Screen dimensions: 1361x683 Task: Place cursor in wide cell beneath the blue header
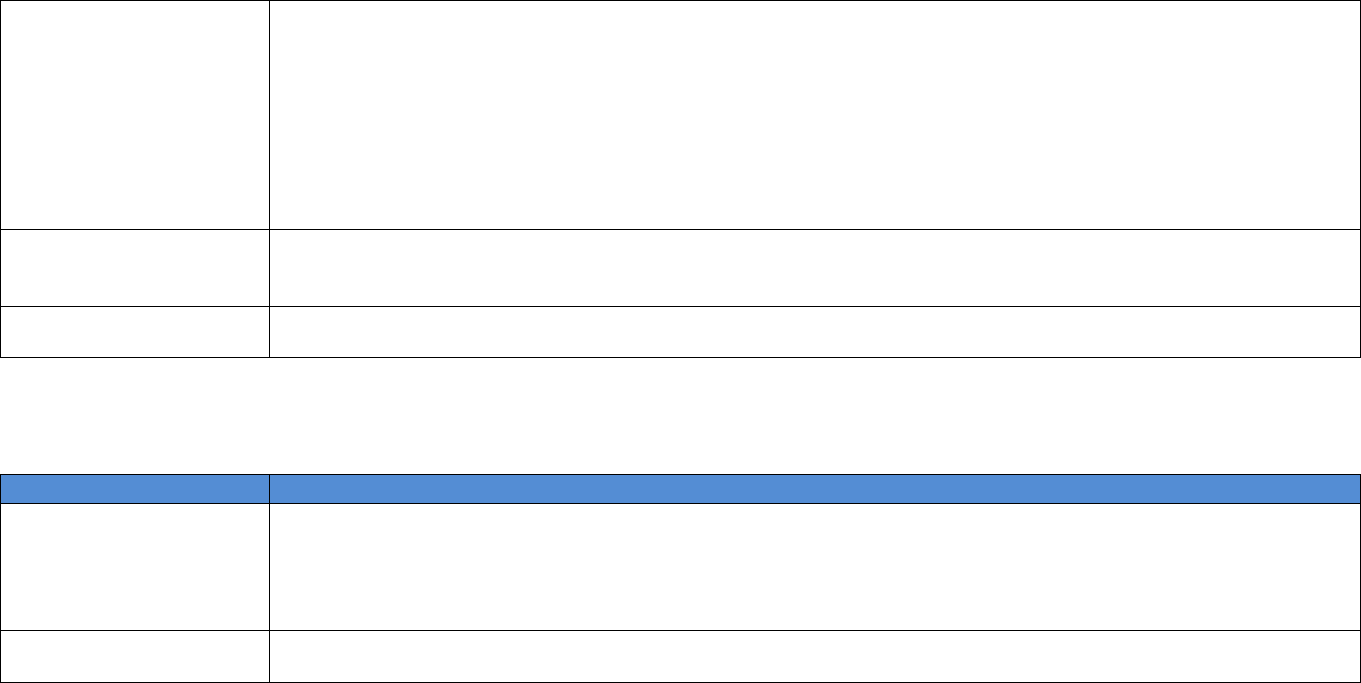coord(814,566)
